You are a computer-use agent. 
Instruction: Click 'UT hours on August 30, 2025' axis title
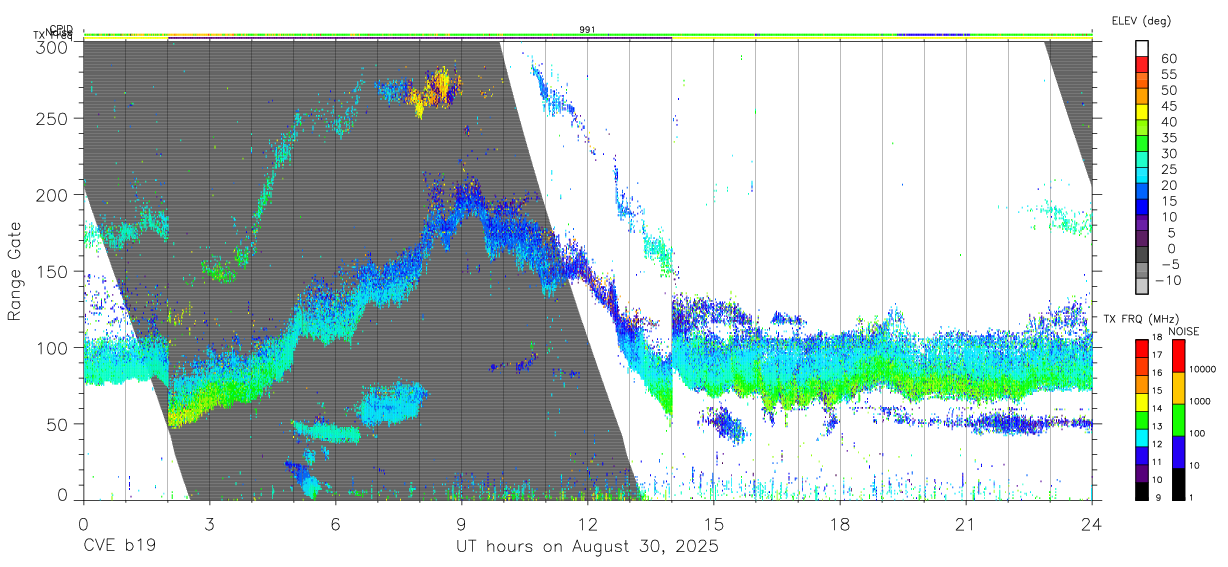pos(587,547)
